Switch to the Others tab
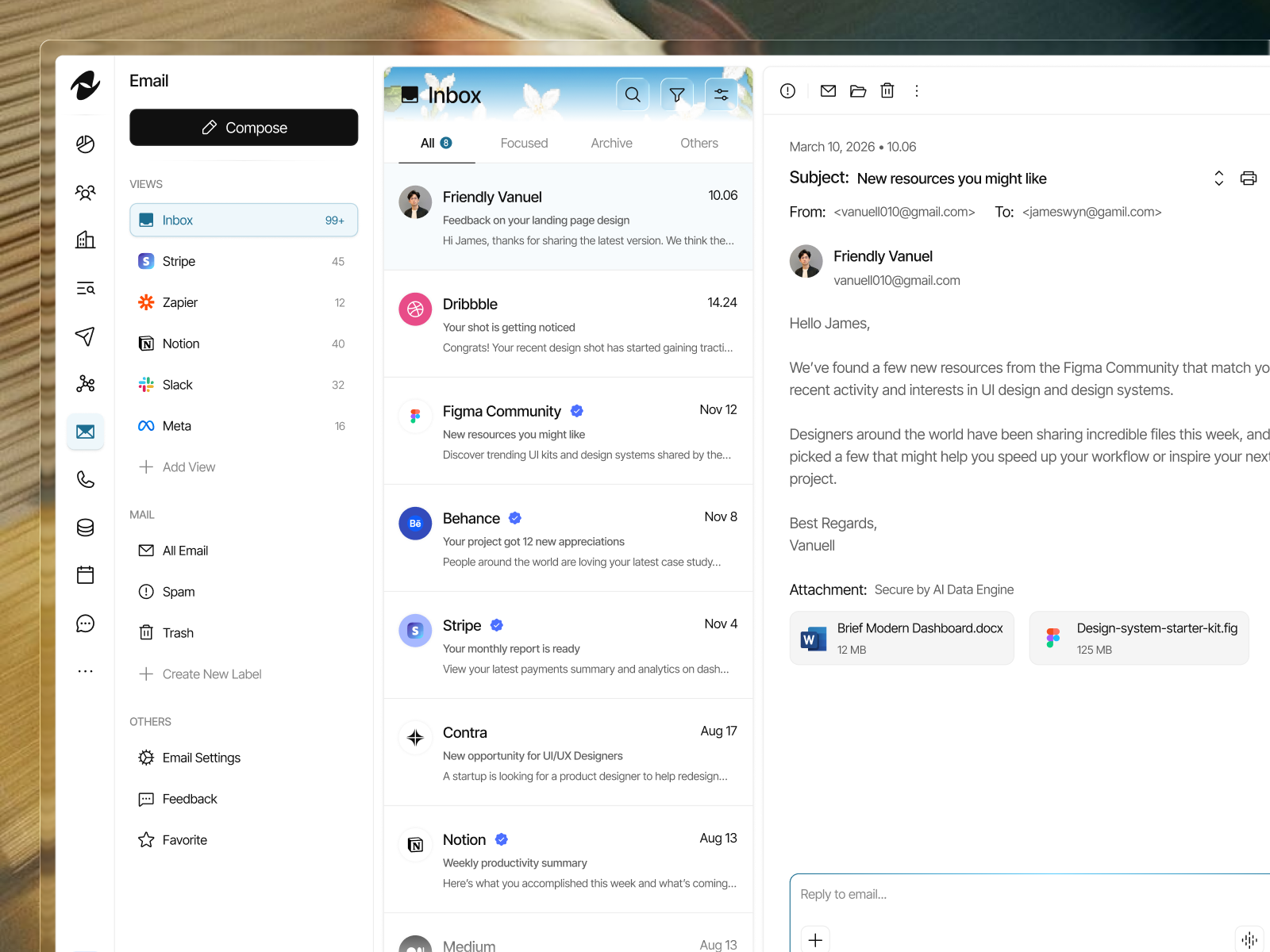 pos(698,143)
